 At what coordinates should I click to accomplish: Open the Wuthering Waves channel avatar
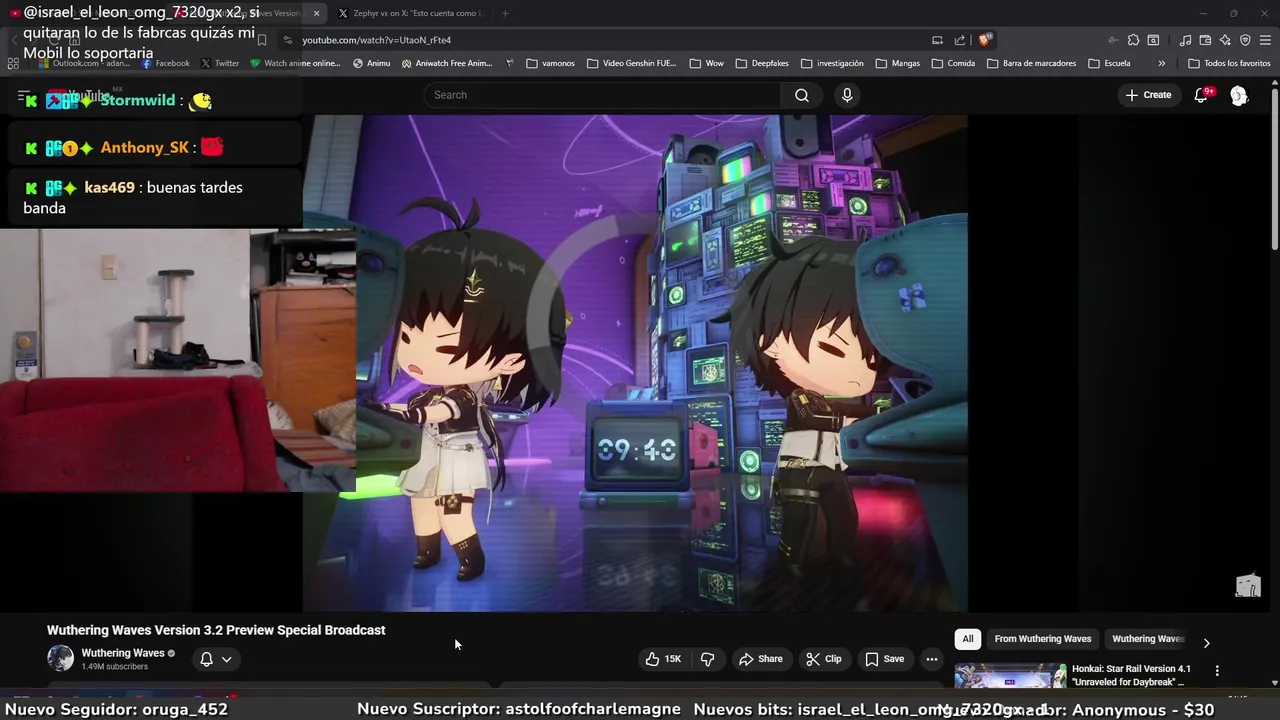click(61, 658)
